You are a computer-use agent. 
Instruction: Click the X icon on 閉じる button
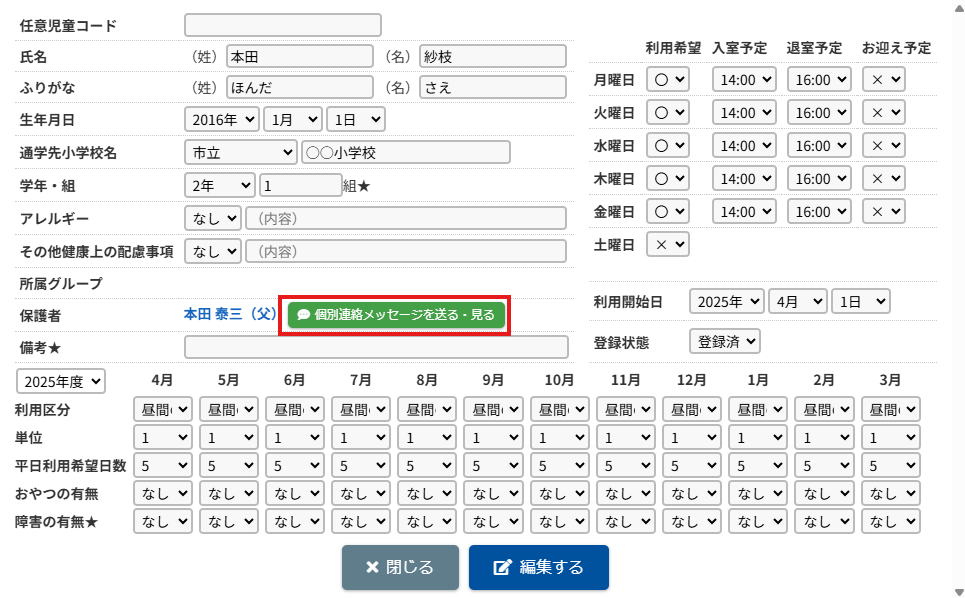pos(372,568)
